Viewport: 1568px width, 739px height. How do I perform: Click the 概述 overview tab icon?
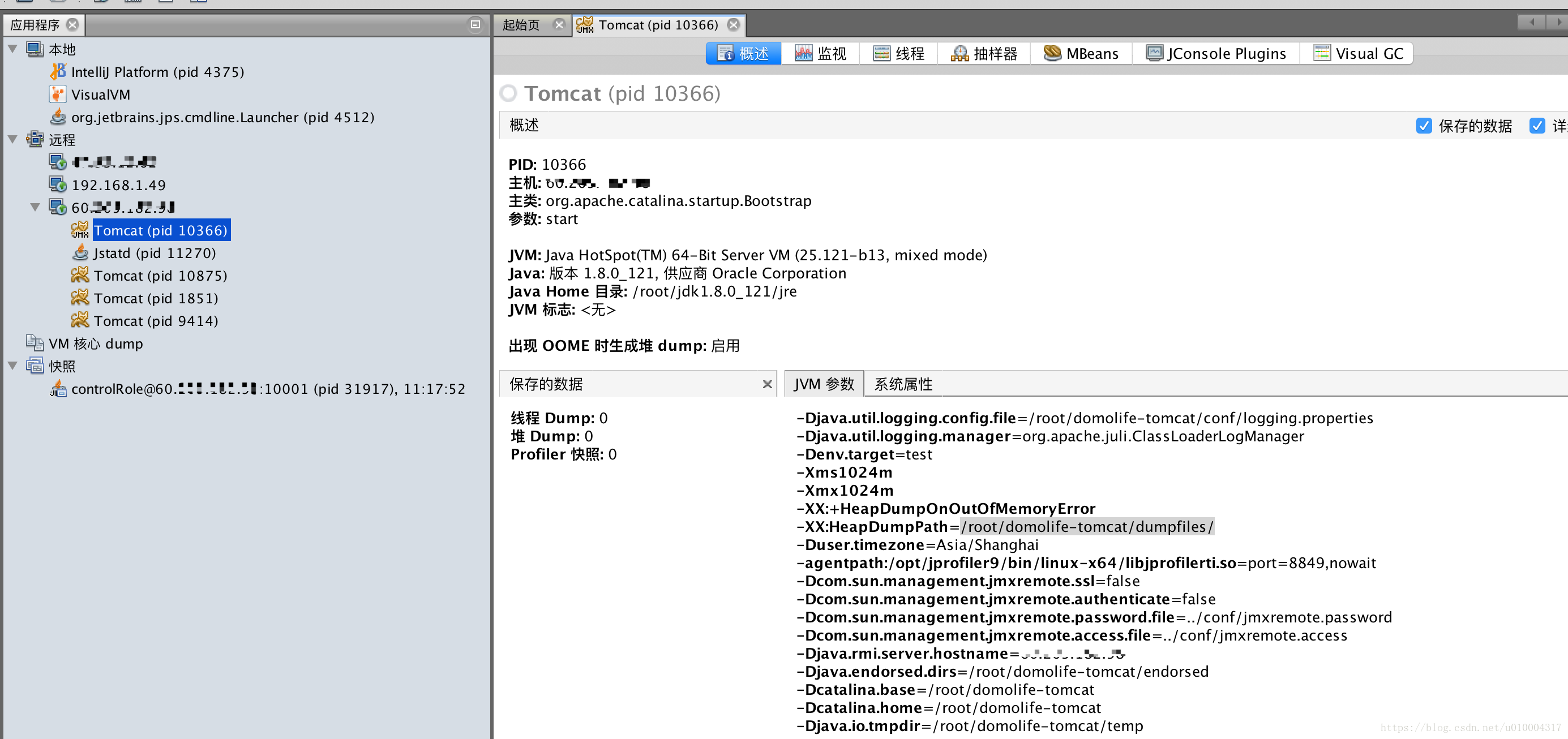click(726, 54)
